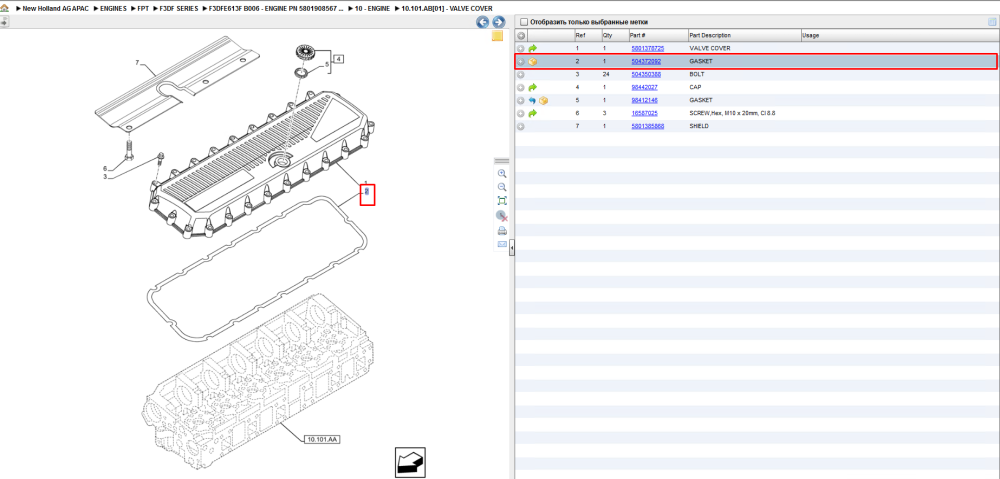
Task: Click FPT breadcrumb
Action: 143,8
